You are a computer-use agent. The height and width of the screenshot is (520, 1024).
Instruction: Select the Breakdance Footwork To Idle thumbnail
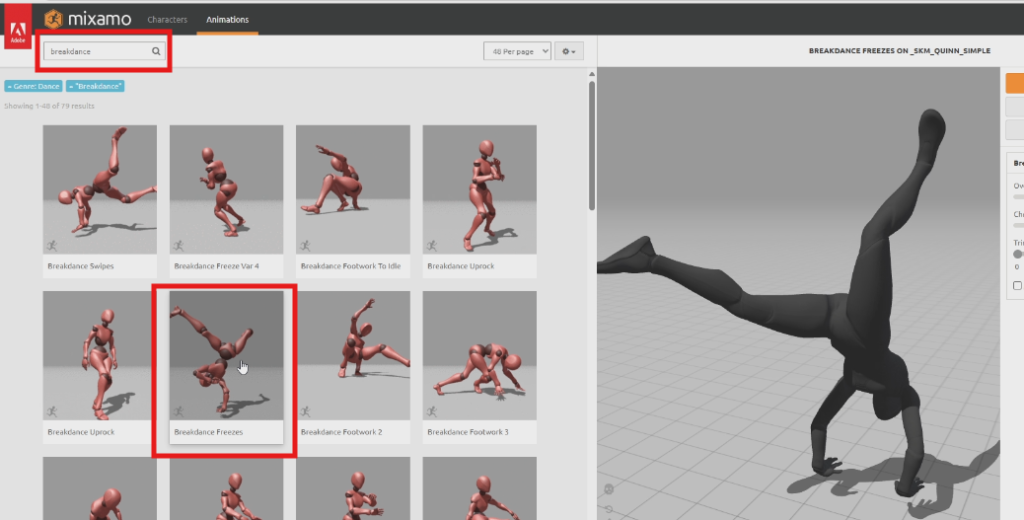(x=353, y=189)
